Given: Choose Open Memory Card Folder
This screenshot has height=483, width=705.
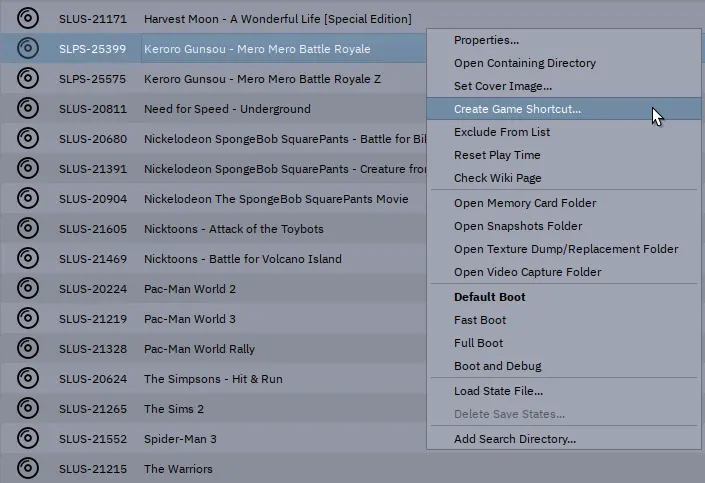Looking at the screenshot, I should [564, 203].
